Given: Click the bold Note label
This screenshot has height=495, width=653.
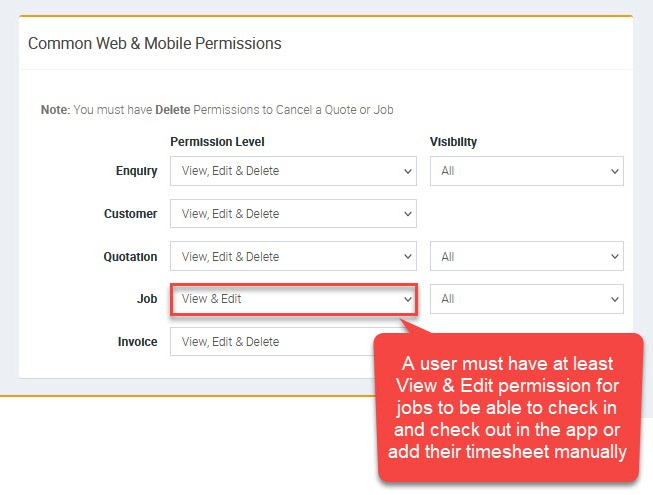Looking at the screenshot, I should (54, 109).
